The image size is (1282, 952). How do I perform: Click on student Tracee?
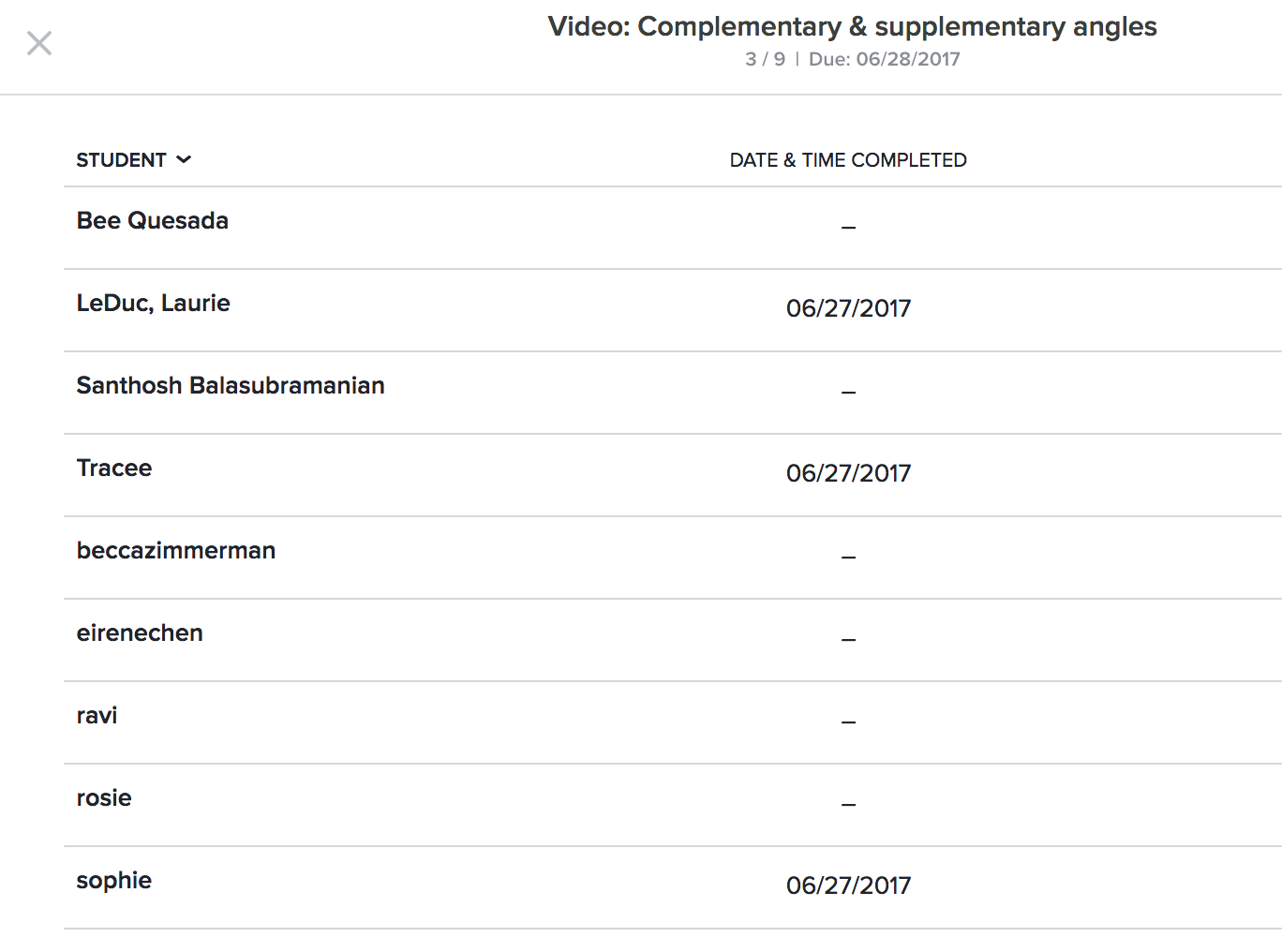[x=114, y=469]
